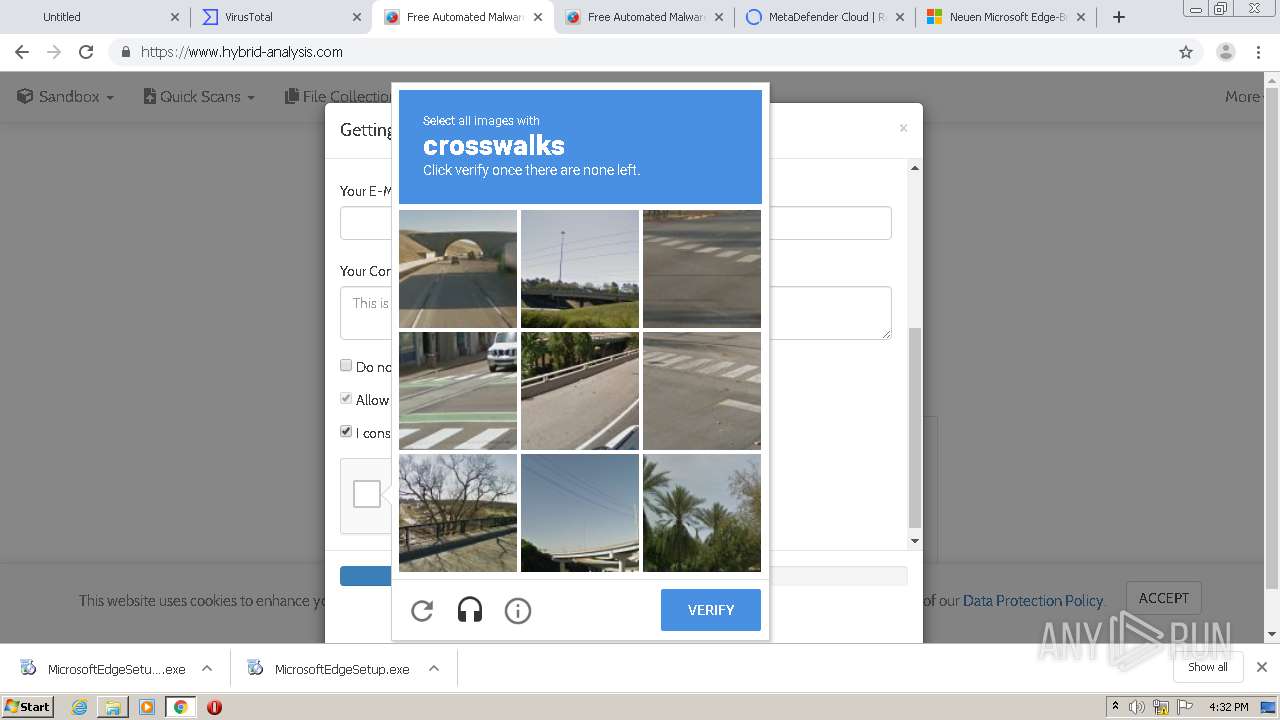Close the Getting dialog with the X
1280x720 pixels.
pos(903,128)
